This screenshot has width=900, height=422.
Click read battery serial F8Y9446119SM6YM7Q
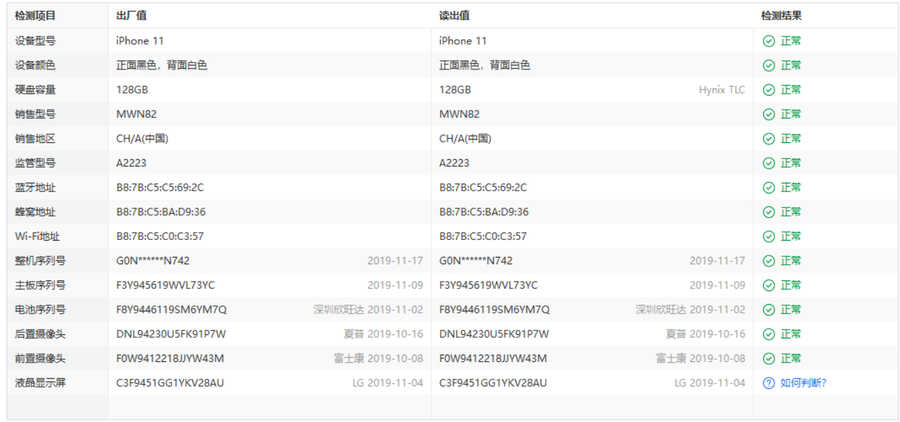494,309
